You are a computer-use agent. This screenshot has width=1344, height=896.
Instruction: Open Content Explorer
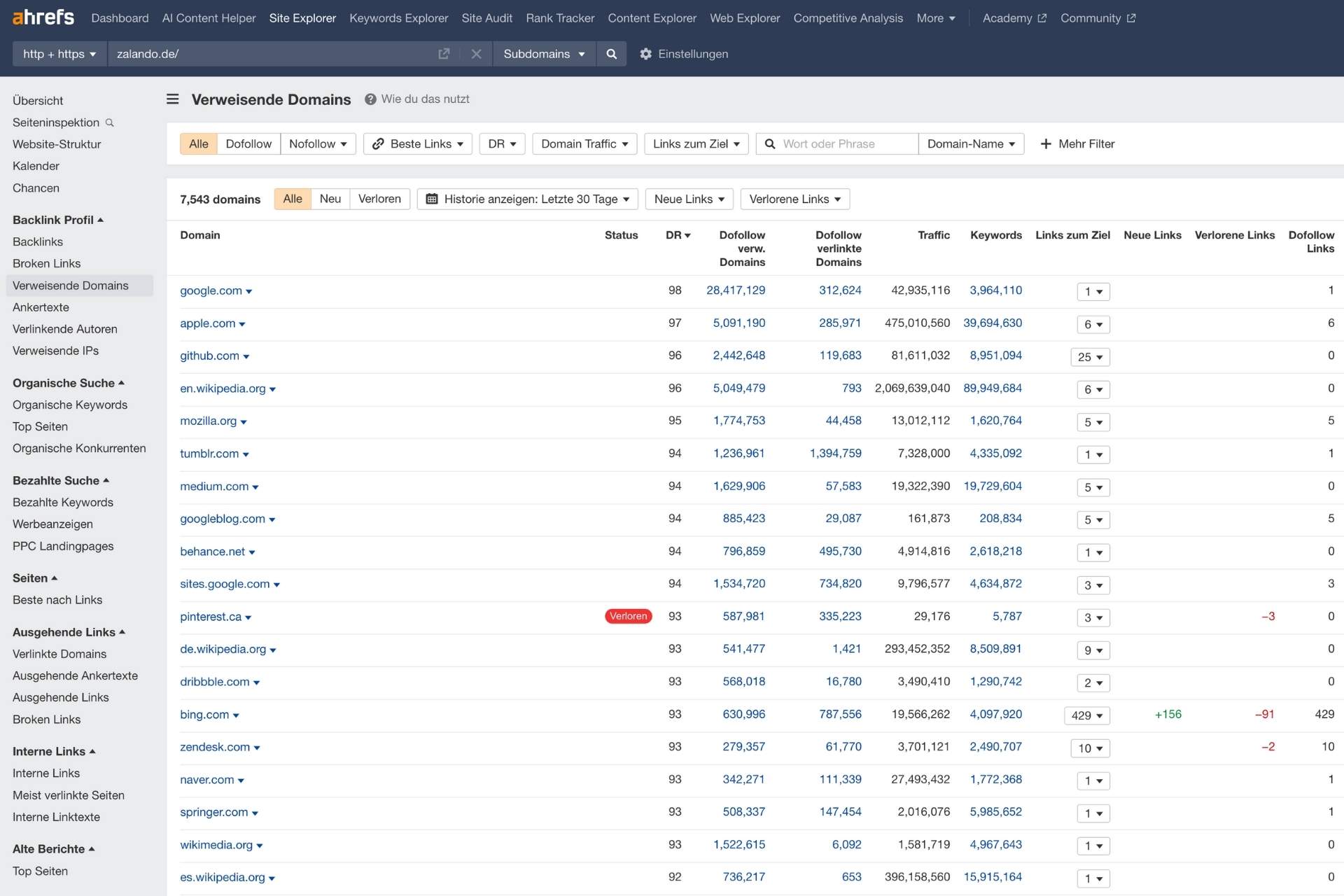tap(652, 18)
